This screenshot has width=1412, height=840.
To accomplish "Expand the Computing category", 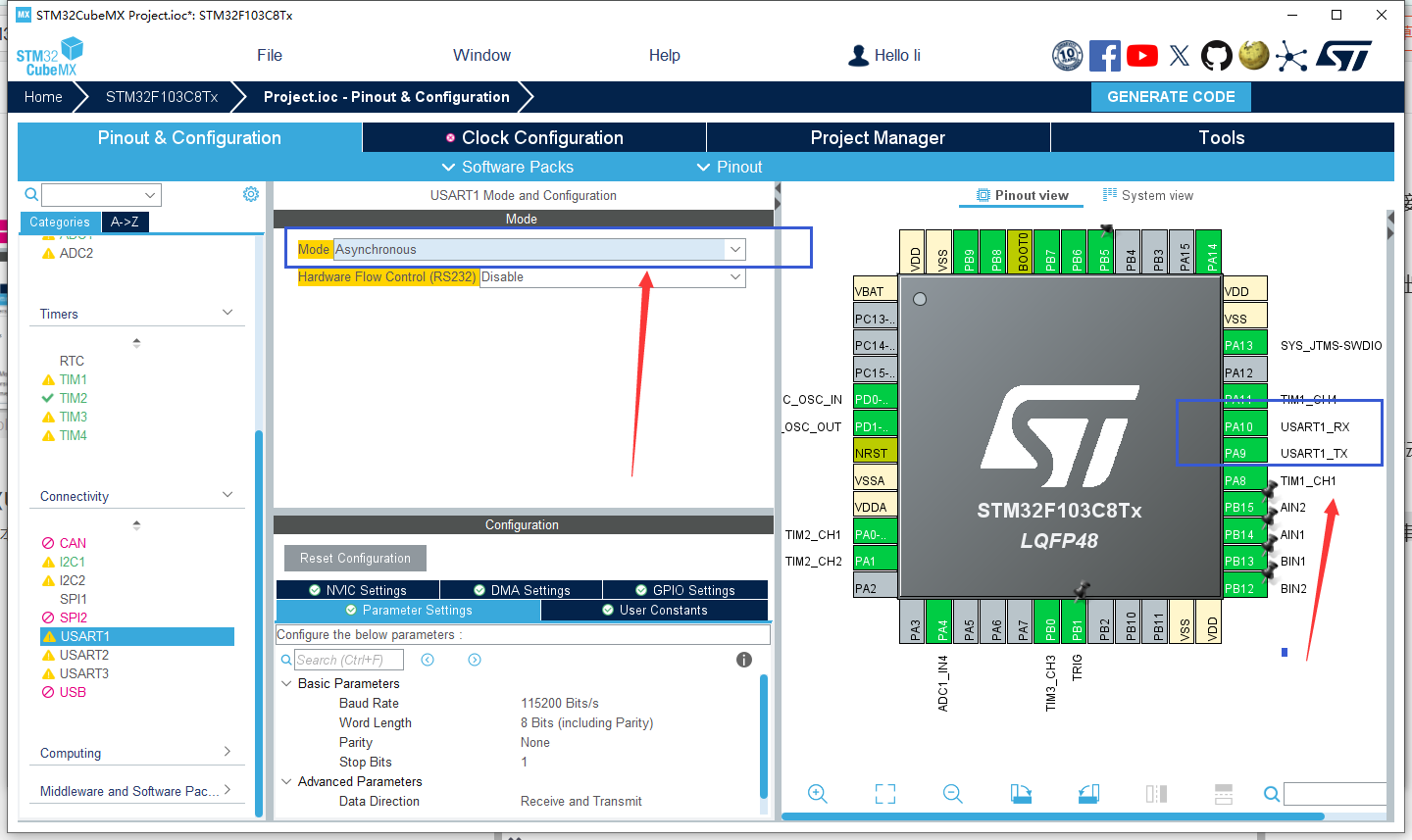I will coord(227,752).
